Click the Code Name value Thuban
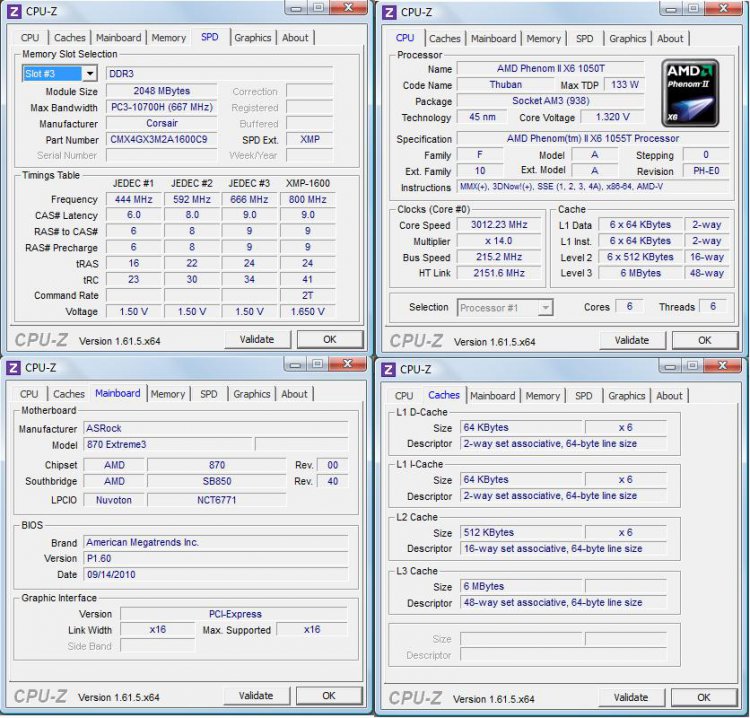 pos(506,85)
